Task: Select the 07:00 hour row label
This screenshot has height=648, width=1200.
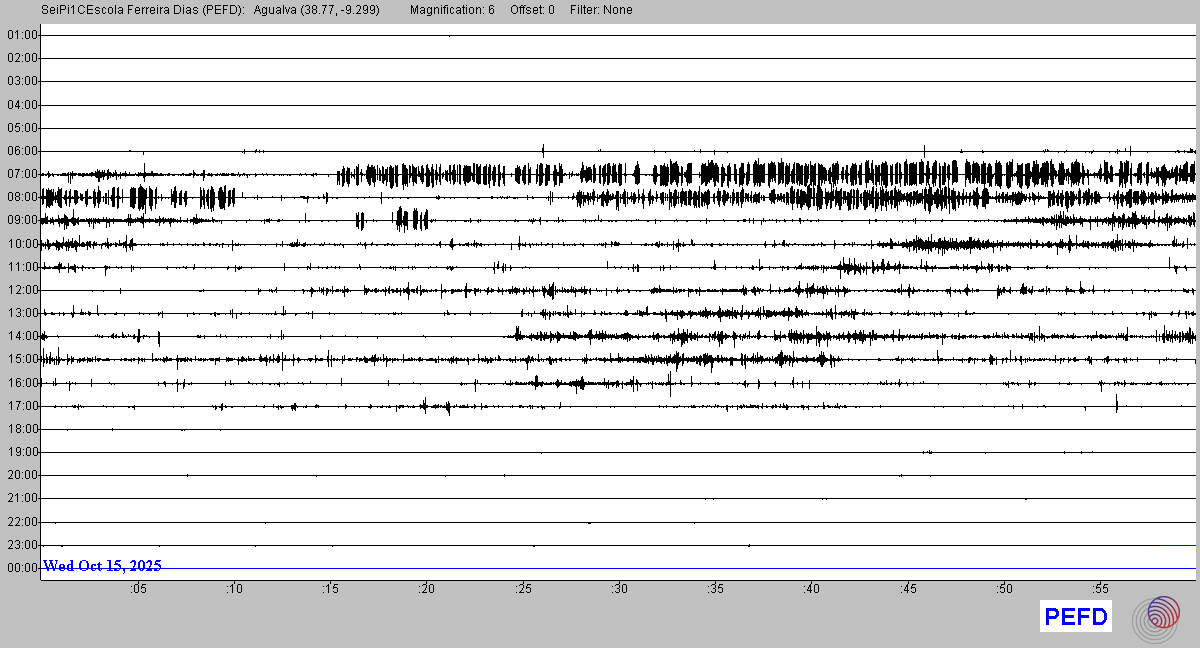Action: pos(22,174)
